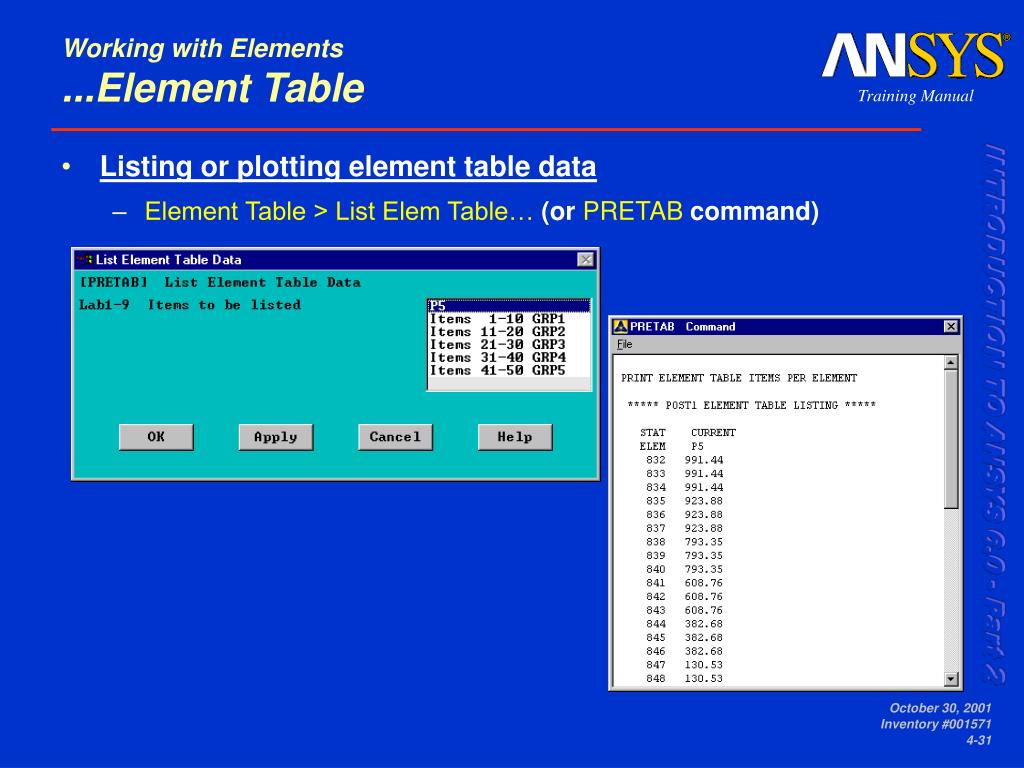Image resolution: width=1024 pixels, height=768 pixels.
Task: Close the List Element Table Data dialog
Action: 585,260
